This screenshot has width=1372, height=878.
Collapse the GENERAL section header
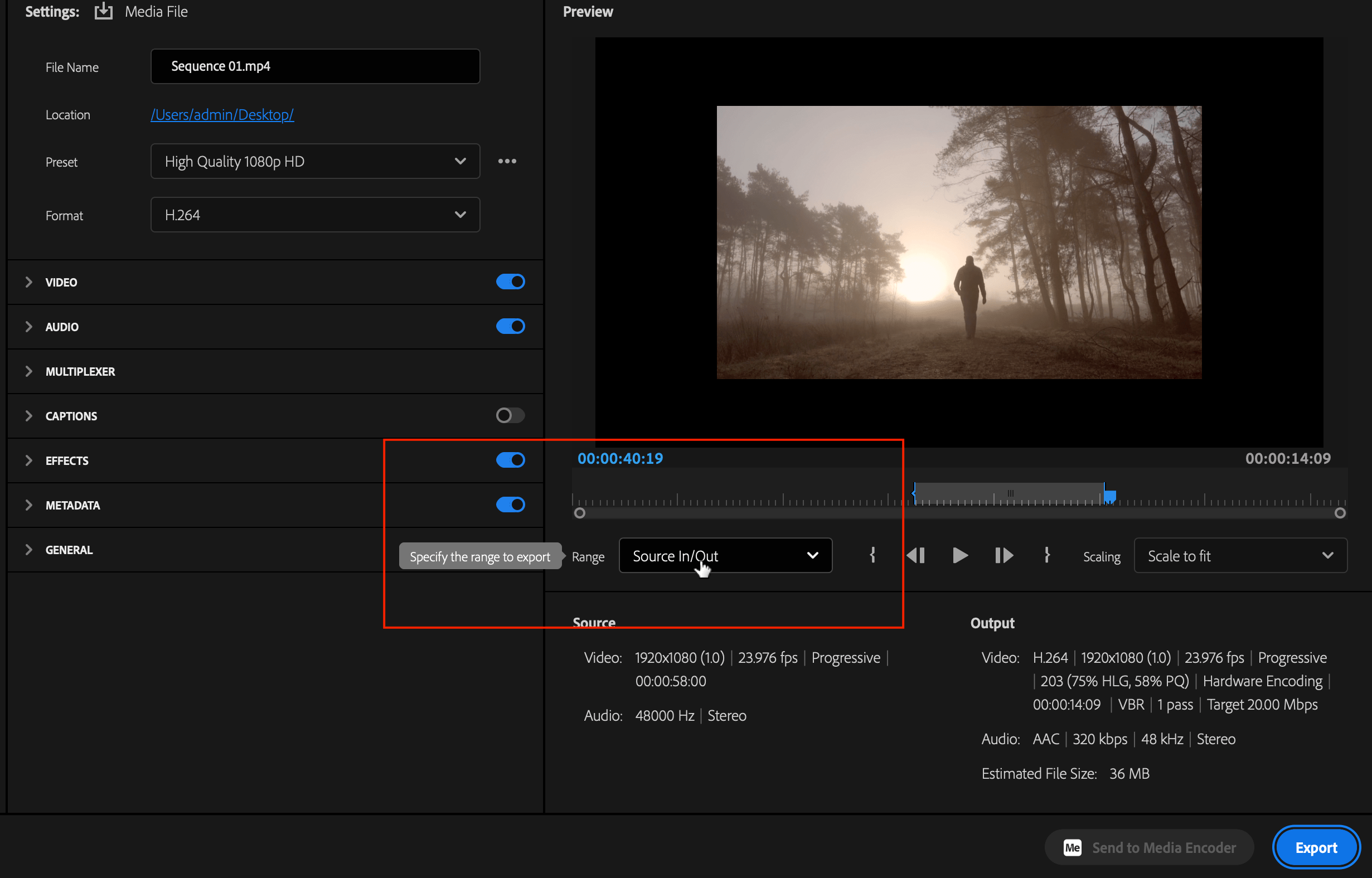29,549
